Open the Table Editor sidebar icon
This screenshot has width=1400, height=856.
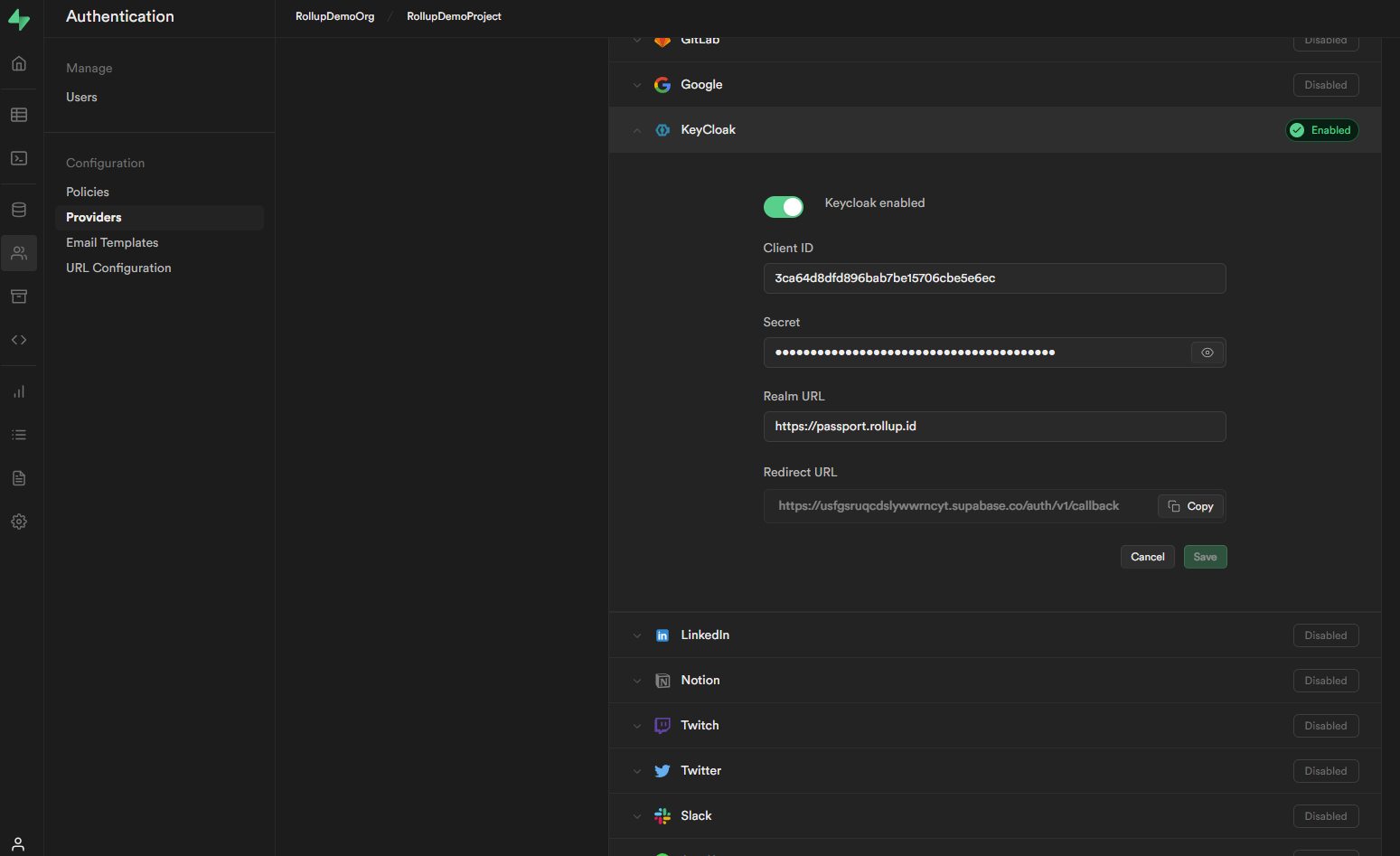click(19, 115)
